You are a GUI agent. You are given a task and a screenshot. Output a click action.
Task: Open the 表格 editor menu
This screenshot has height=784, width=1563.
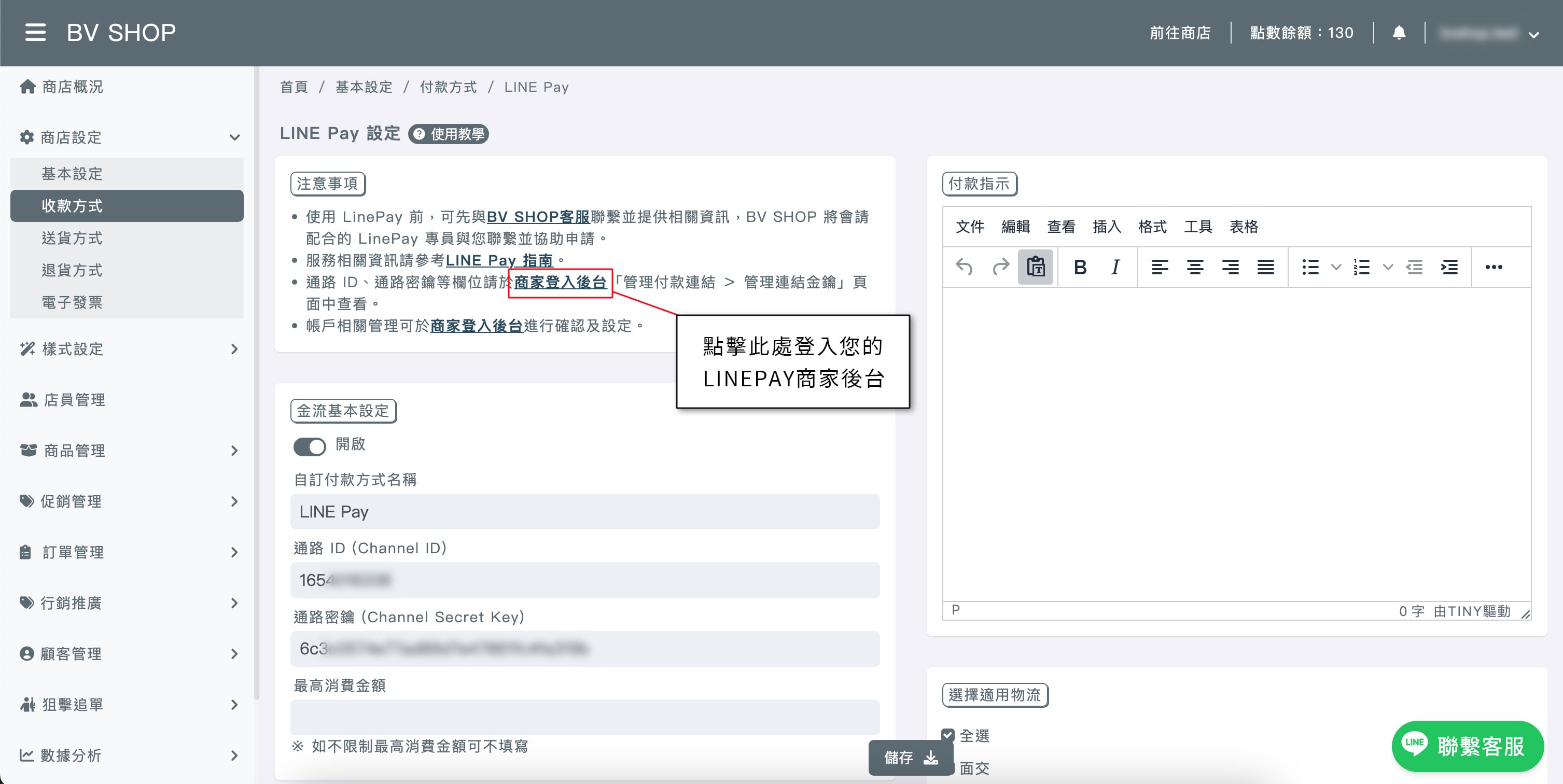coord(1244,227)
